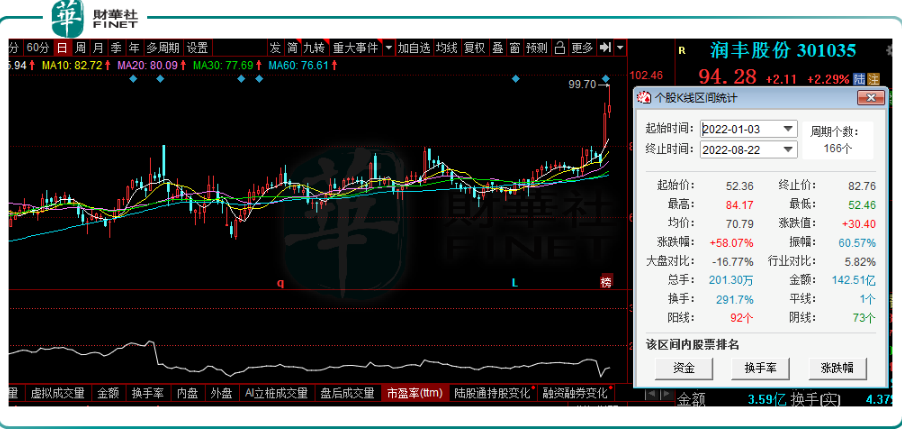Toggle the 均线 moving average display
This screenshot has height=442, width=902.
click(x=446, y=48)
